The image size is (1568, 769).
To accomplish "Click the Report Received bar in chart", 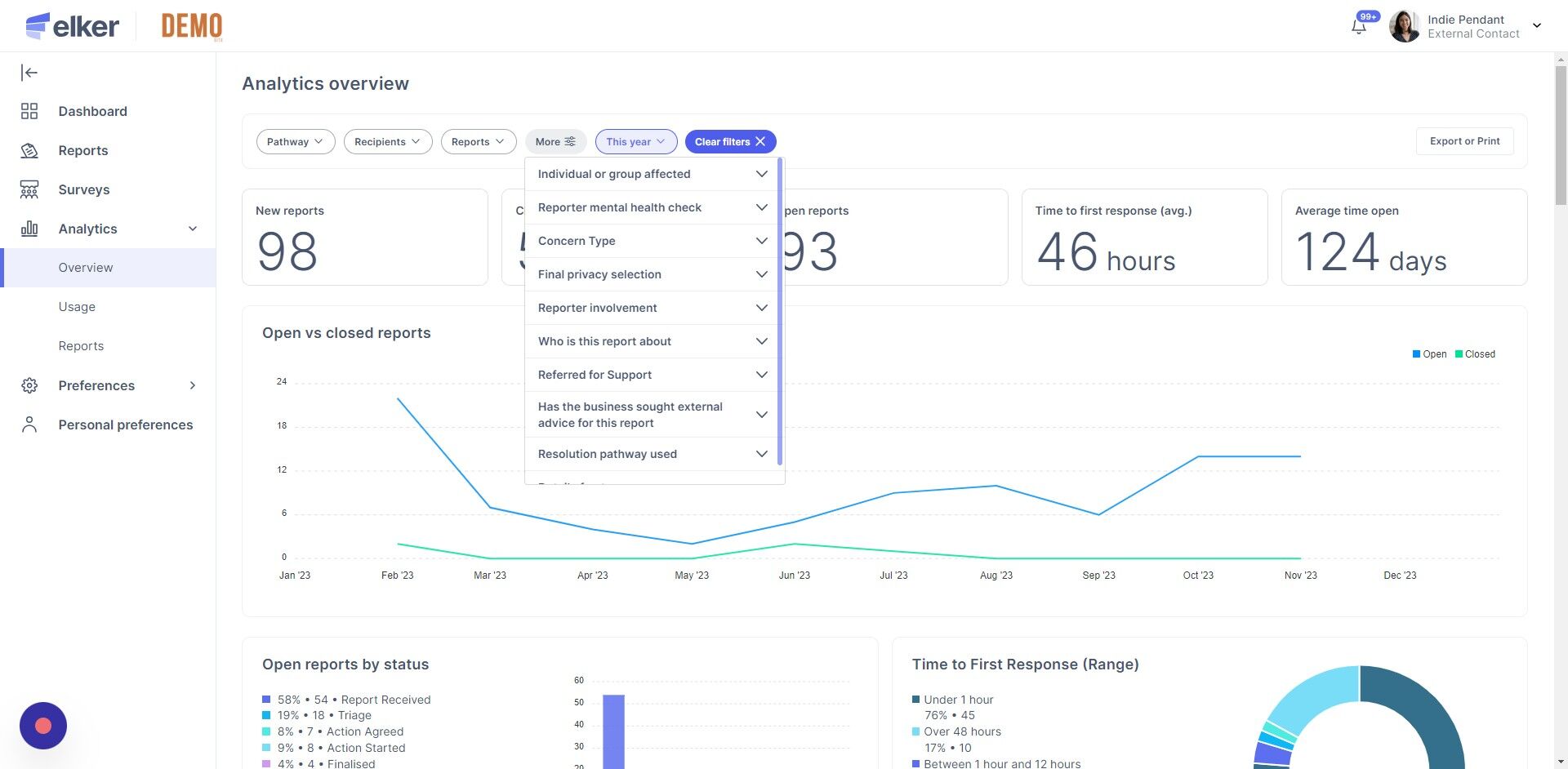I will pos(613,731).
